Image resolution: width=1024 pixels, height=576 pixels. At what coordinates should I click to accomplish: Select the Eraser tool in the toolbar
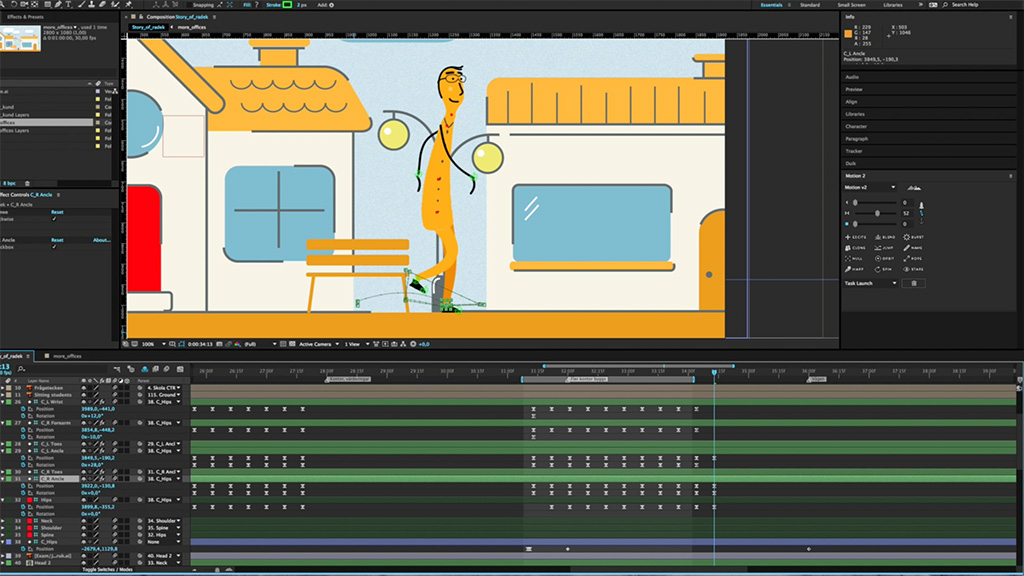[x=103, y=5]
